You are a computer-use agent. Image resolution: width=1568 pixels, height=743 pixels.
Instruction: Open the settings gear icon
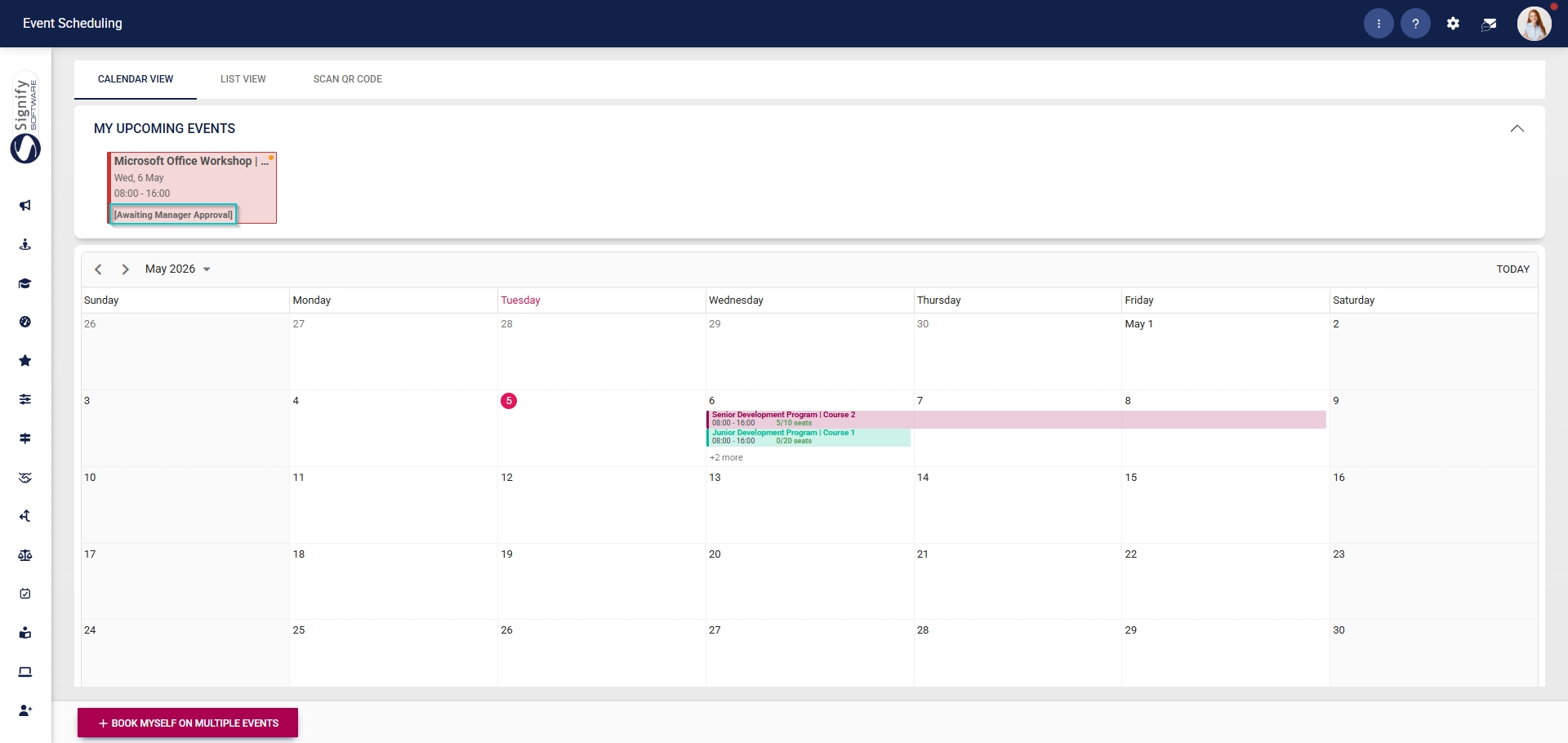tap(1453, 24)
